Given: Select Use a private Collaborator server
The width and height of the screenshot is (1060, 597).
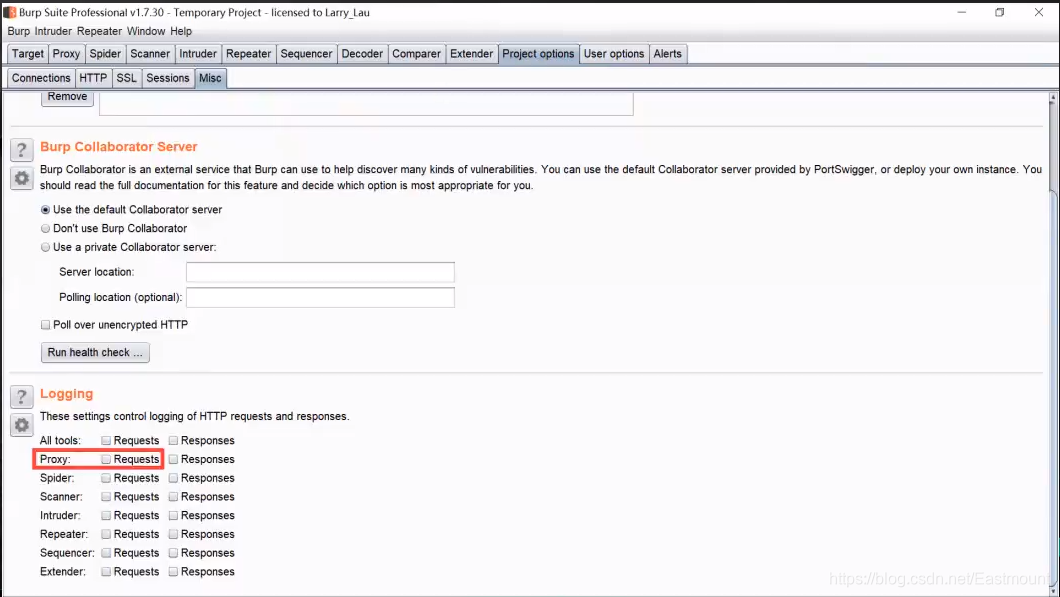Looking at the screenshot, I should click(x=45, y=247).
